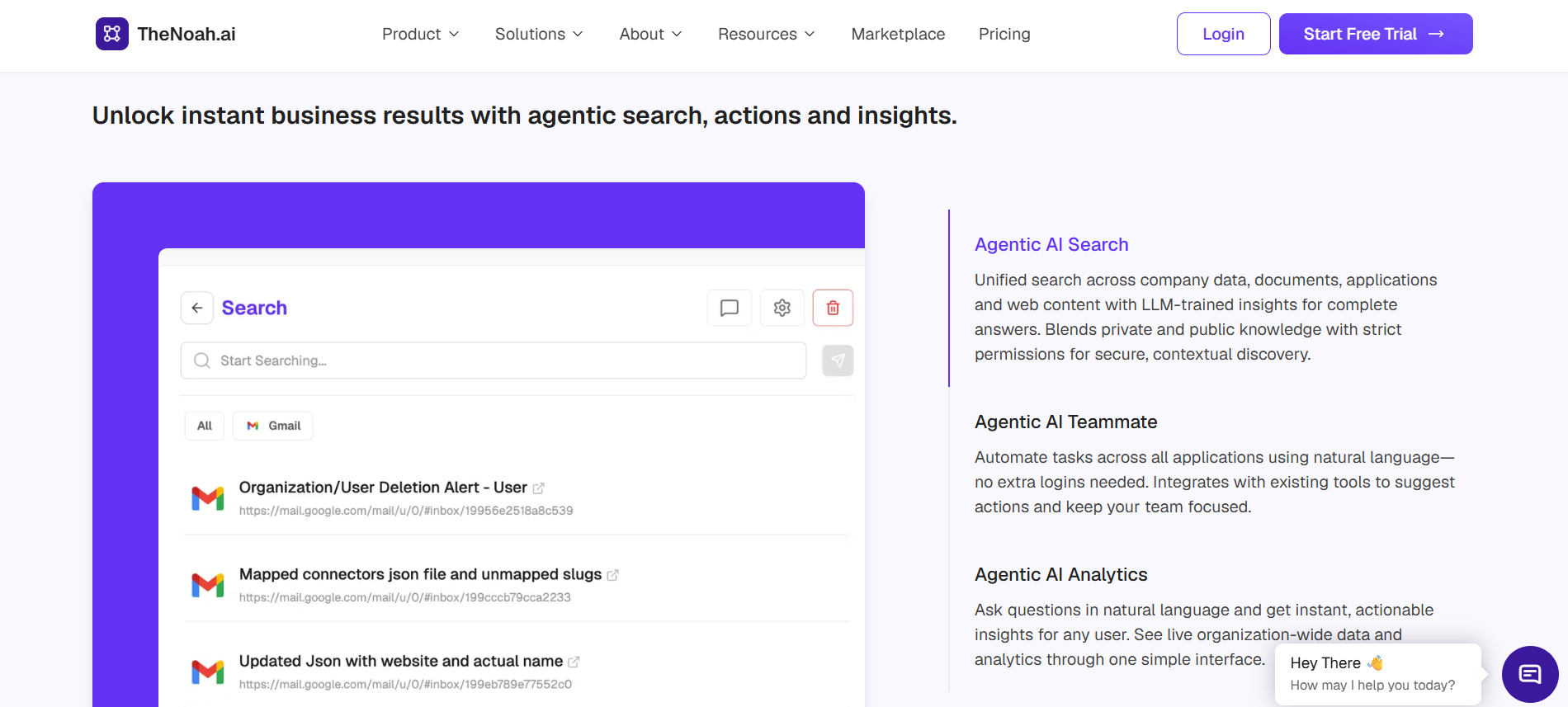The height and width of the screenshot is (707, 1568).
Task: Select the All filter tab
Action: tap(205, 426)
